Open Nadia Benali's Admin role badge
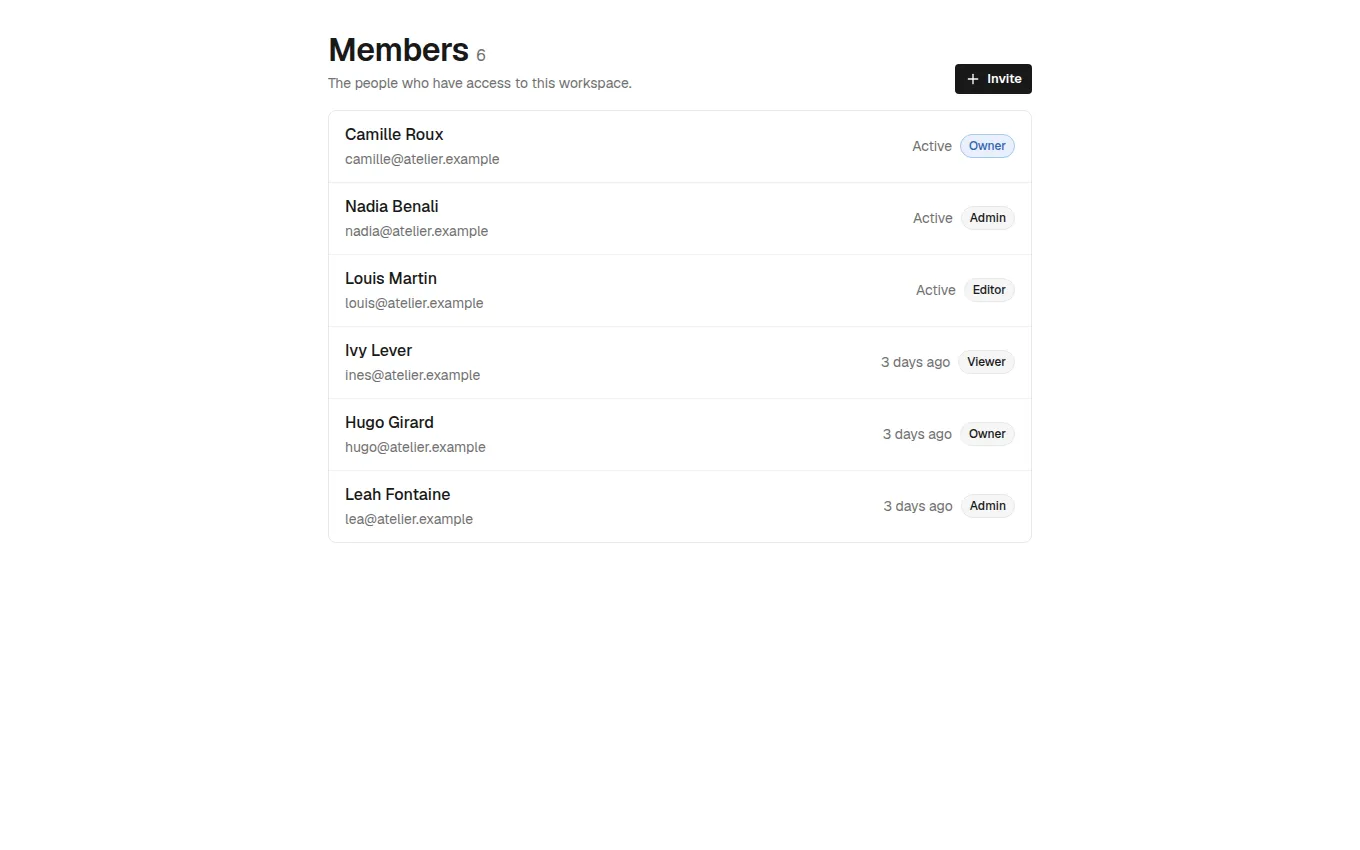Image resolution: width=1360 pixels, height=850 pixels. click(988, 218)
